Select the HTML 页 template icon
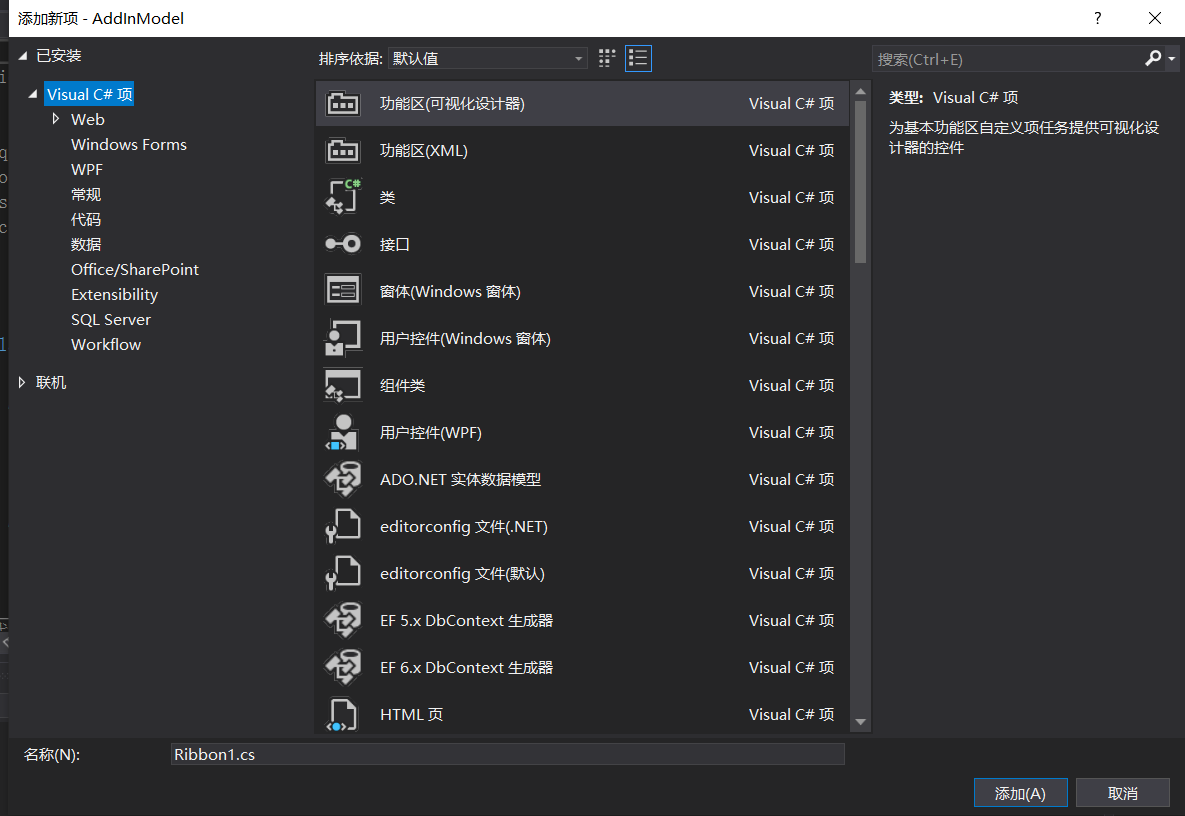Screen dimensions: 1185x816 click(343, 714)
